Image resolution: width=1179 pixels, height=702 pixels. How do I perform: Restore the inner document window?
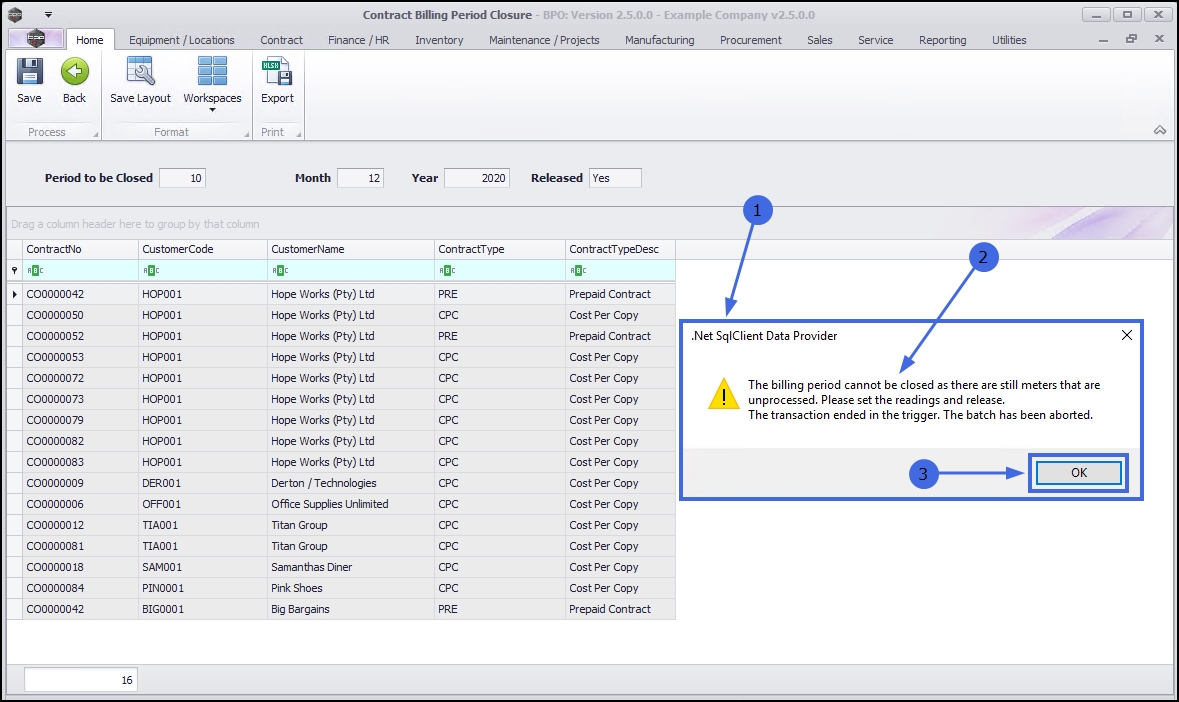pyautogui.click(x=1131, y=39)
